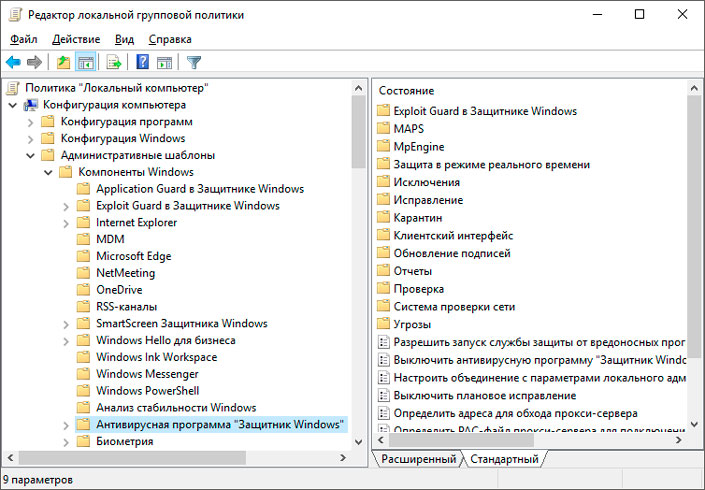Click the right pane scroll-down arrow
This screenshot has height=490, width=705.
coord(694,424)
